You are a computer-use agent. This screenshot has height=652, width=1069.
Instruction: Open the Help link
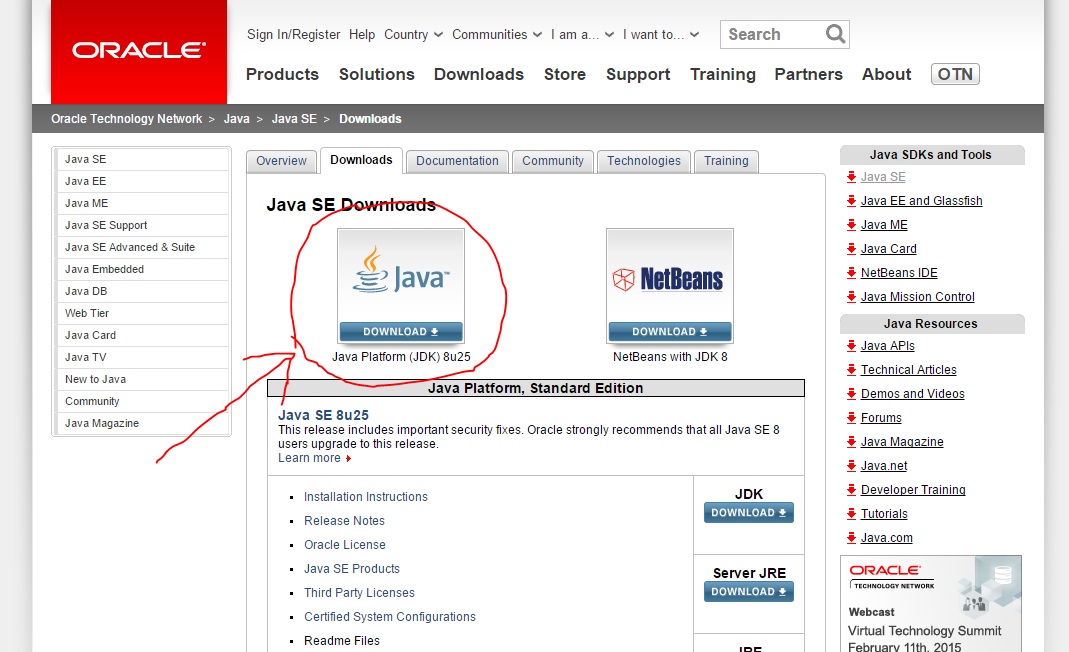pos(362,35)
